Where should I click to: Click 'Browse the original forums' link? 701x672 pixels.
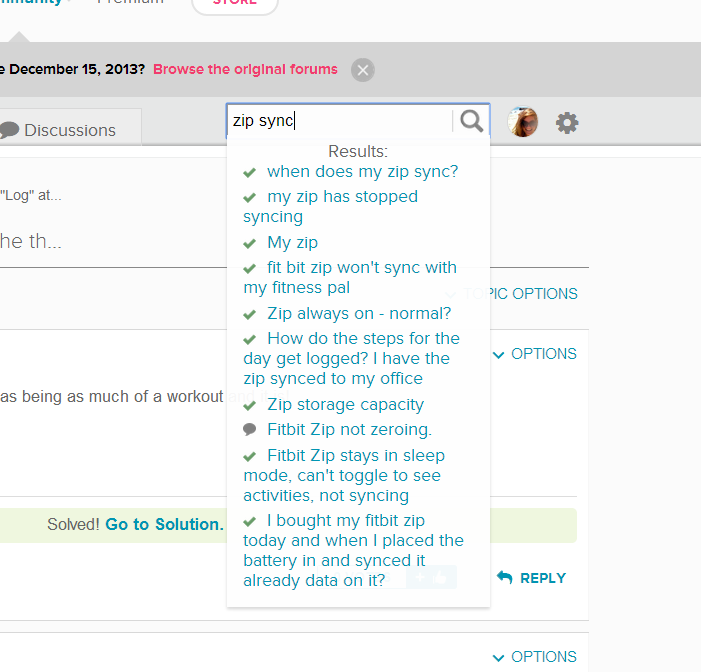[245, 69]
